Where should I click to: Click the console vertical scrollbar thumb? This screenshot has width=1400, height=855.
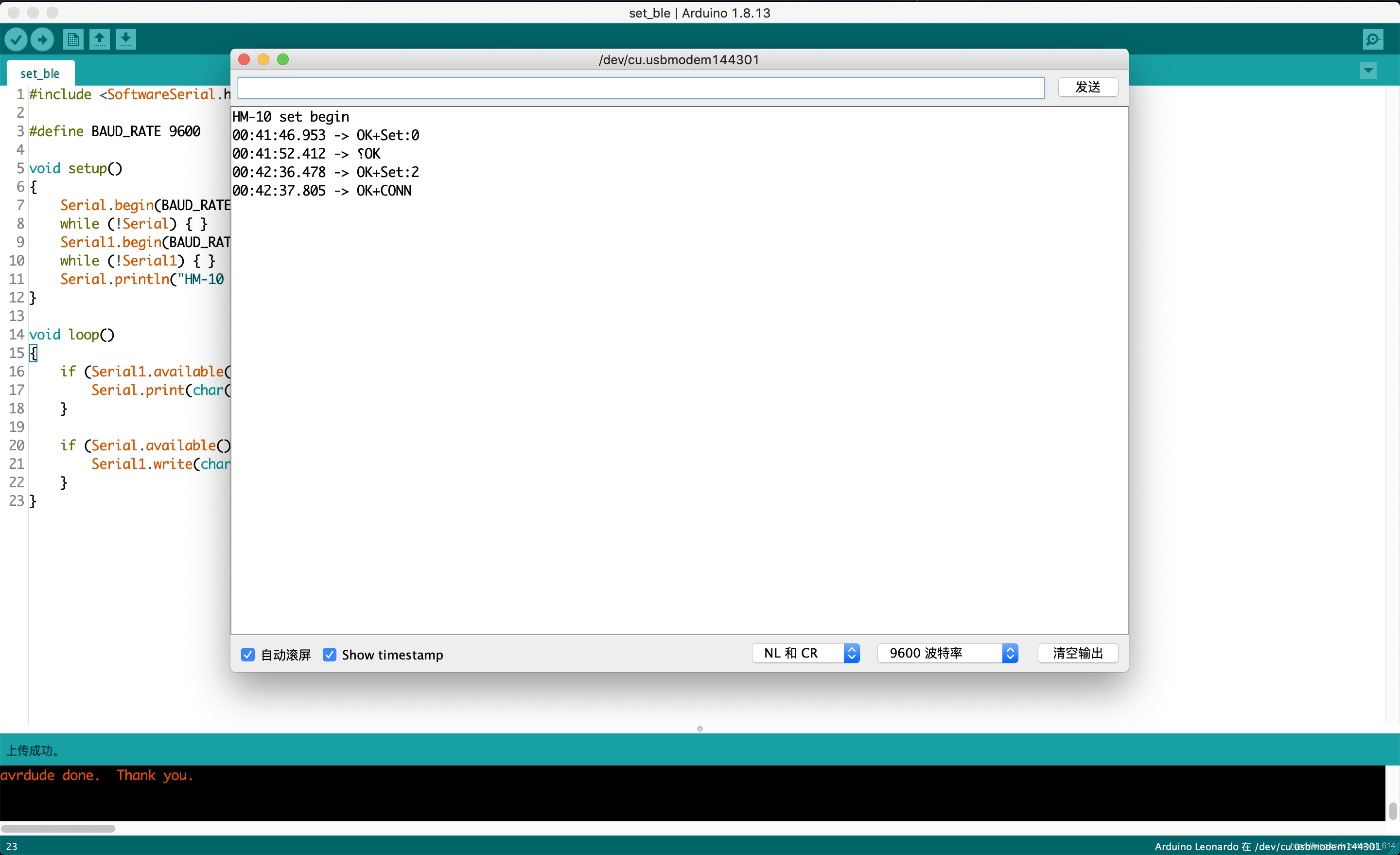pos(1393,811)
